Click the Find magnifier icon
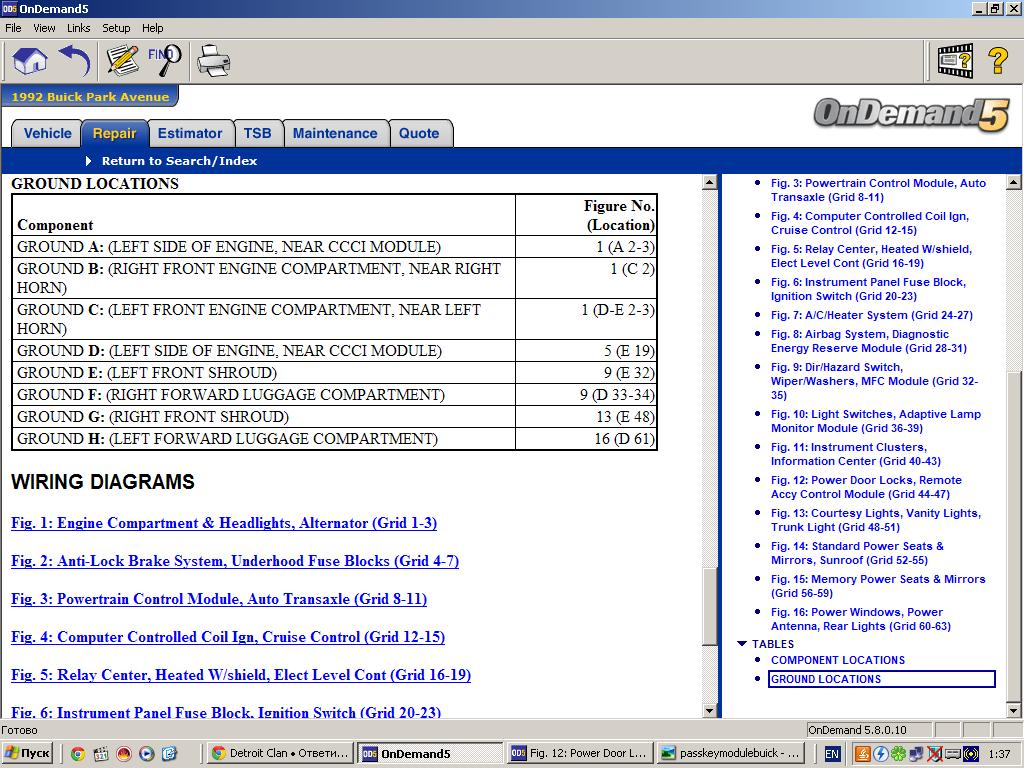Screen dimensions: 1024x768 164,61
